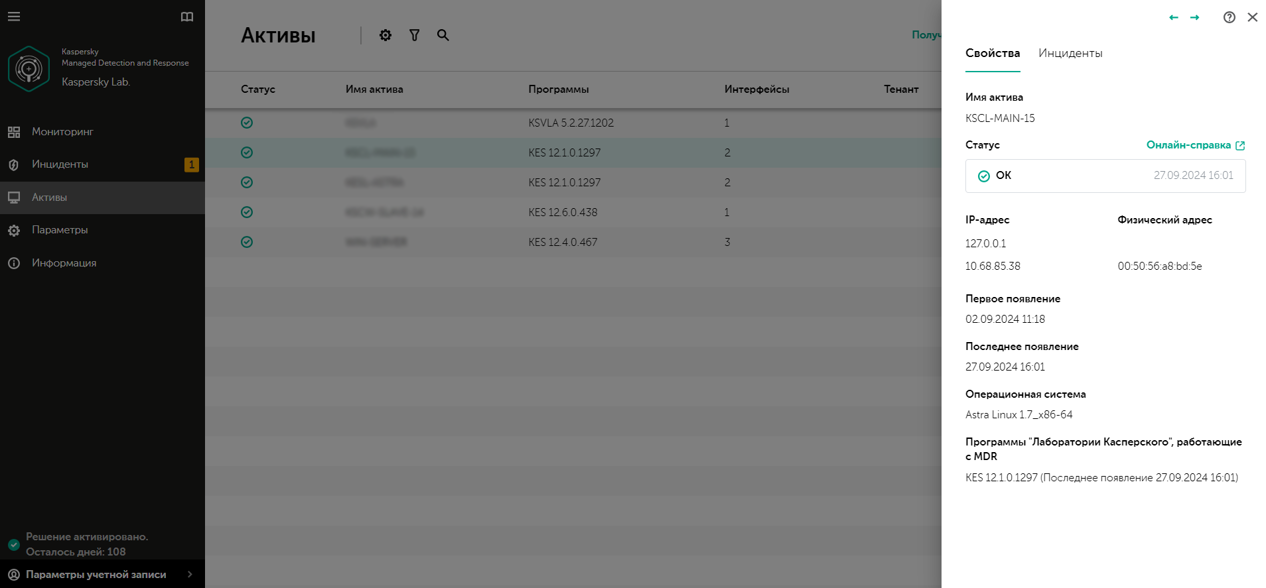Go to previous asset arrow

click(1174, 17)
